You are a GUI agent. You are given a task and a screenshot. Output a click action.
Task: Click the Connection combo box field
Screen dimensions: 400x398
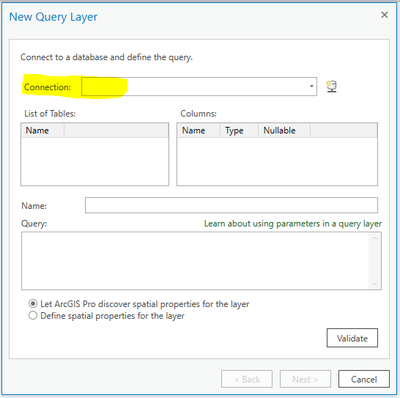199,86
